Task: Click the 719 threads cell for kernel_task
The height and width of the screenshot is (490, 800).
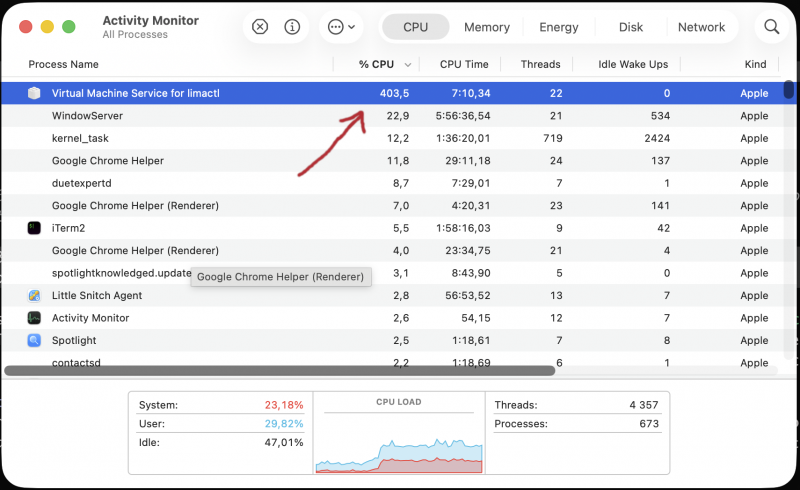Action: tap(553, 138)
